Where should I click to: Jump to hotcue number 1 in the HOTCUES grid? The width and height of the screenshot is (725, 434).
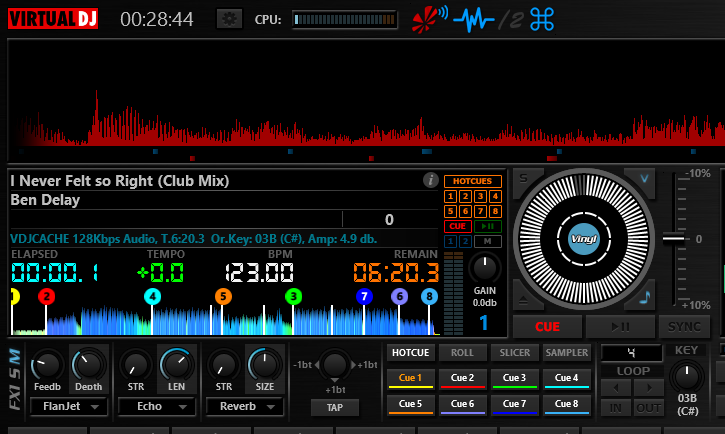click(x=450, y=196)
